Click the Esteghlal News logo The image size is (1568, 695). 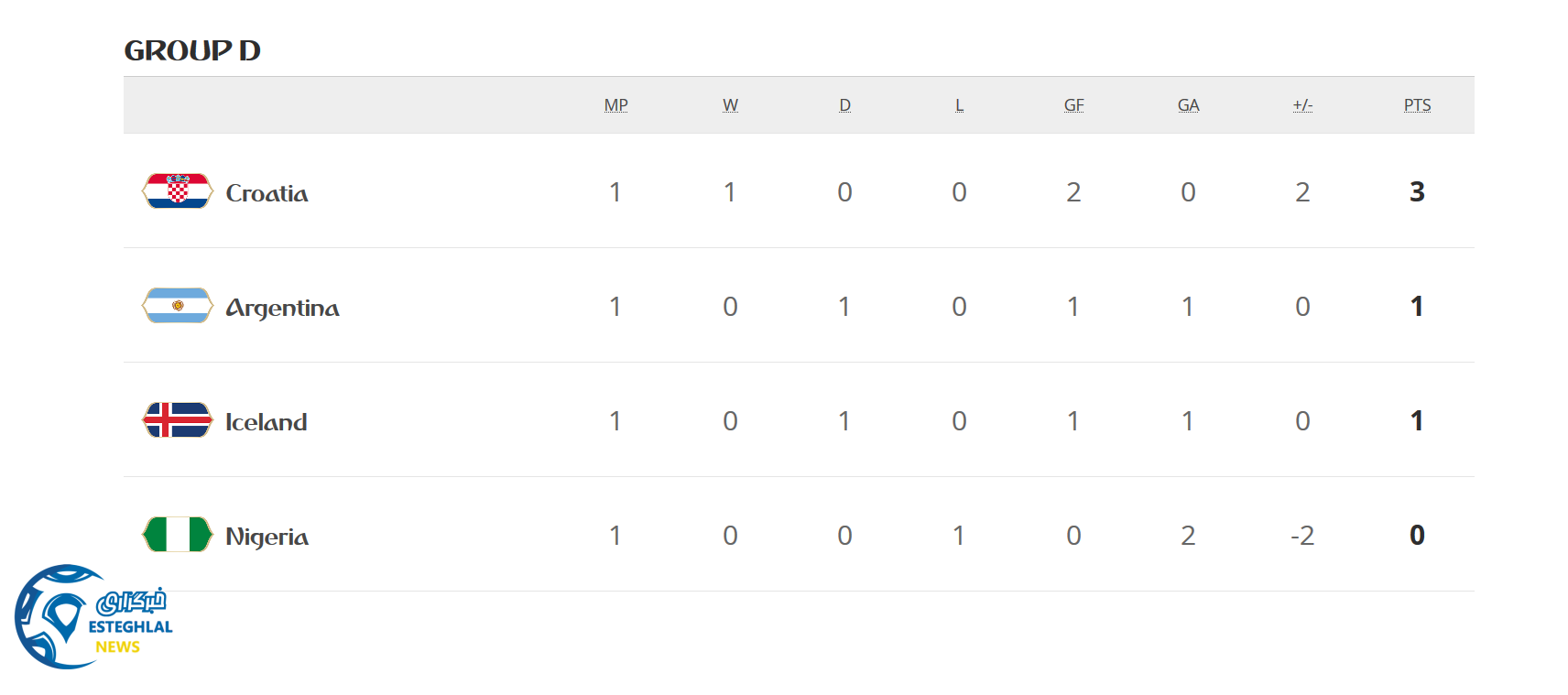pyautogui.click(x=92, y=617)
